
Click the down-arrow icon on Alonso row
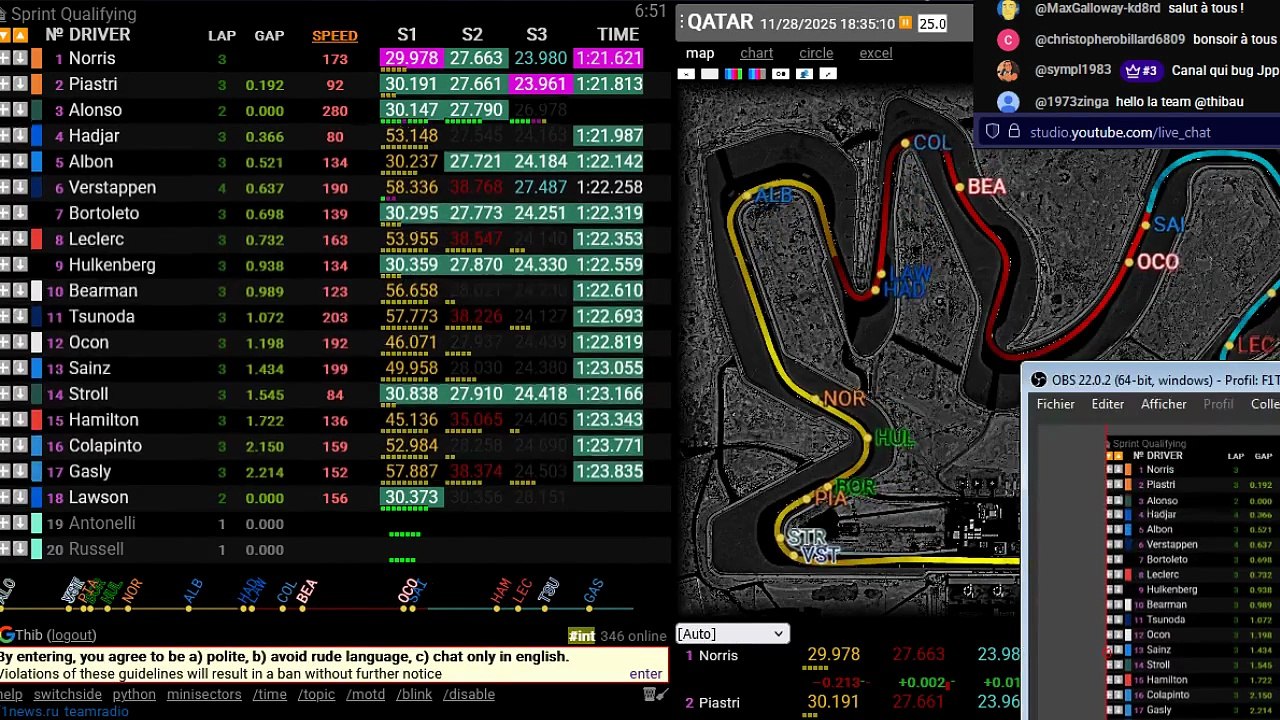pyautogui.click(x=20, y=110)
